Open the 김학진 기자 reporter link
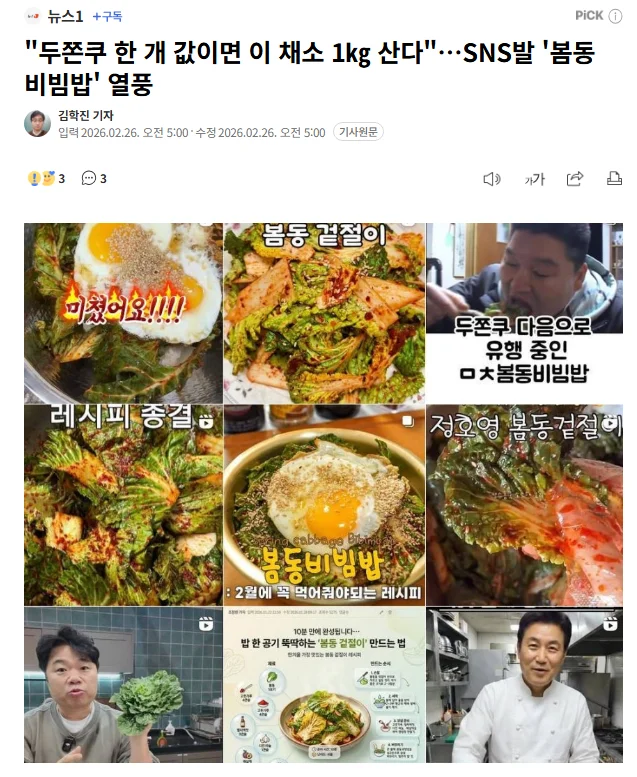 coord(86,115)
